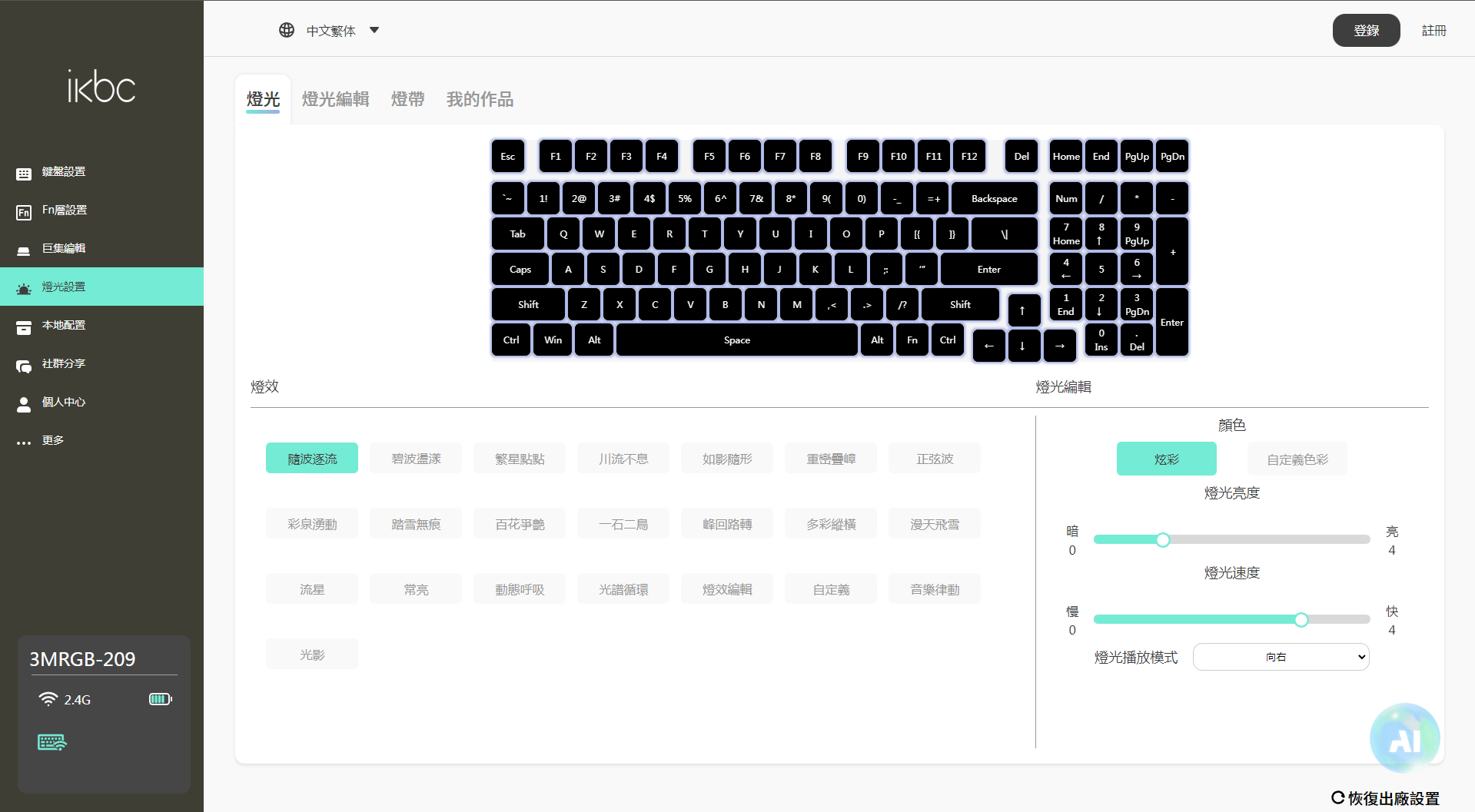Open the 我的作品 tab
1475x812 pixels.
[x=480, y=99]
